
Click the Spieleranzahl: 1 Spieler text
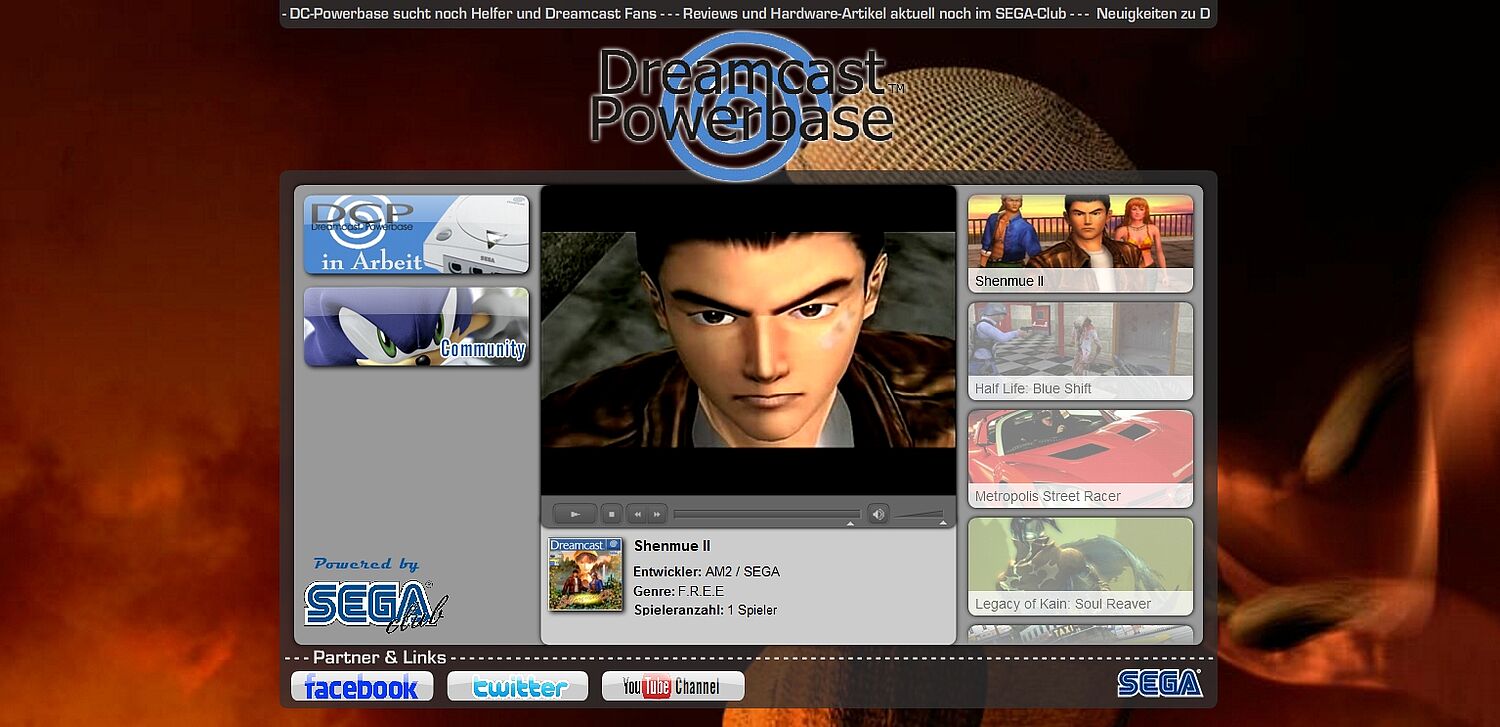pyautogui.click(x=705, y=610)
